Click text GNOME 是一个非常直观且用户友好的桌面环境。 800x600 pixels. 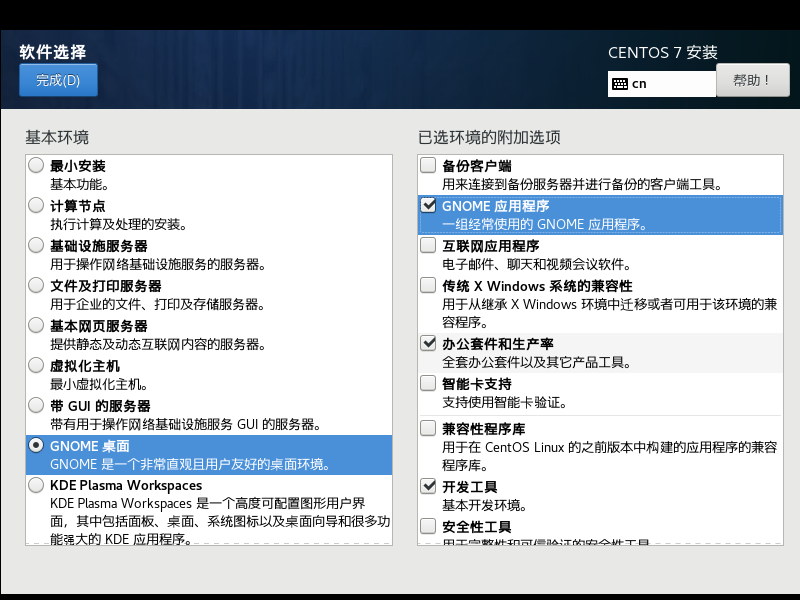click(x=190, y=464)
